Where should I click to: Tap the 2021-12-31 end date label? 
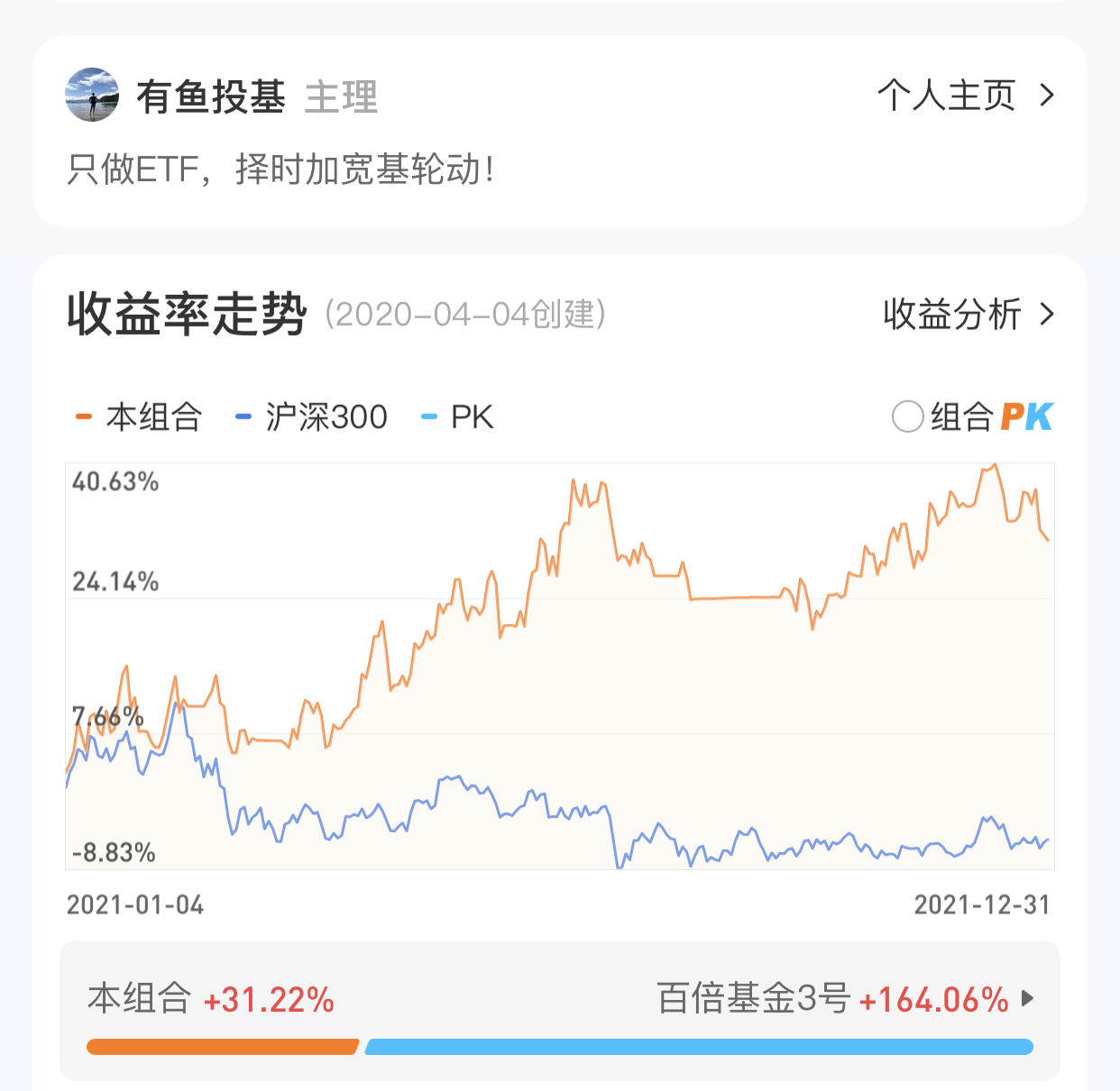tap(982, 904)
